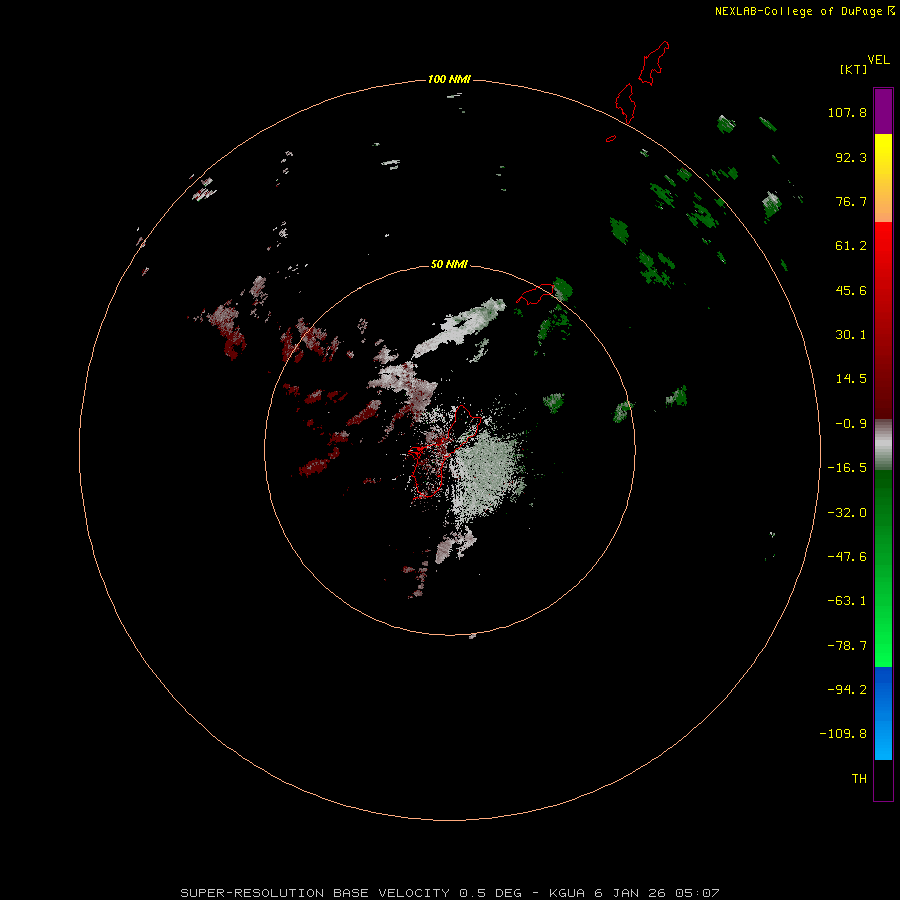Click the TH legend label
The height and width of the screenshot is (900, 900).
tap(859, 779)
